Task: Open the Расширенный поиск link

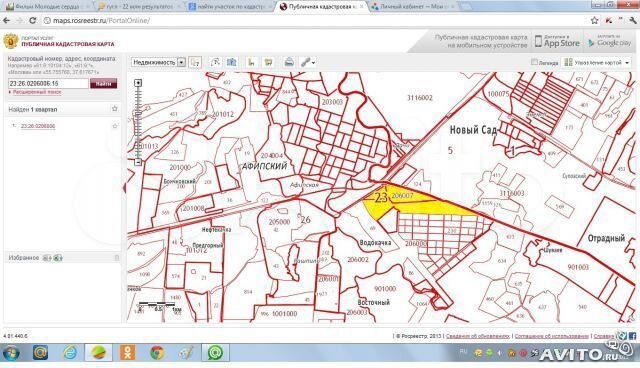Action: point(37,92)
